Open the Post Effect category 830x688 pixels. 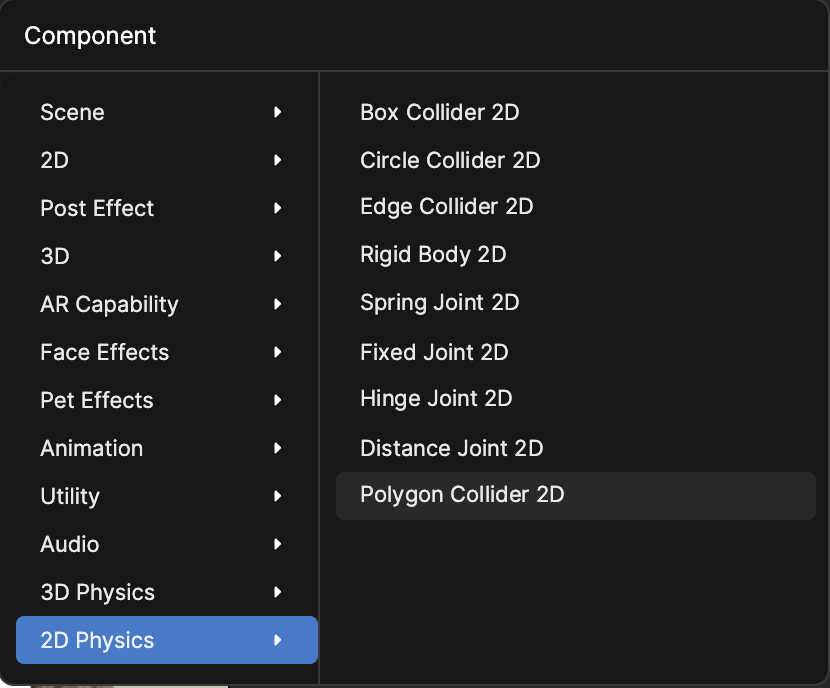(x=167, y=208)
